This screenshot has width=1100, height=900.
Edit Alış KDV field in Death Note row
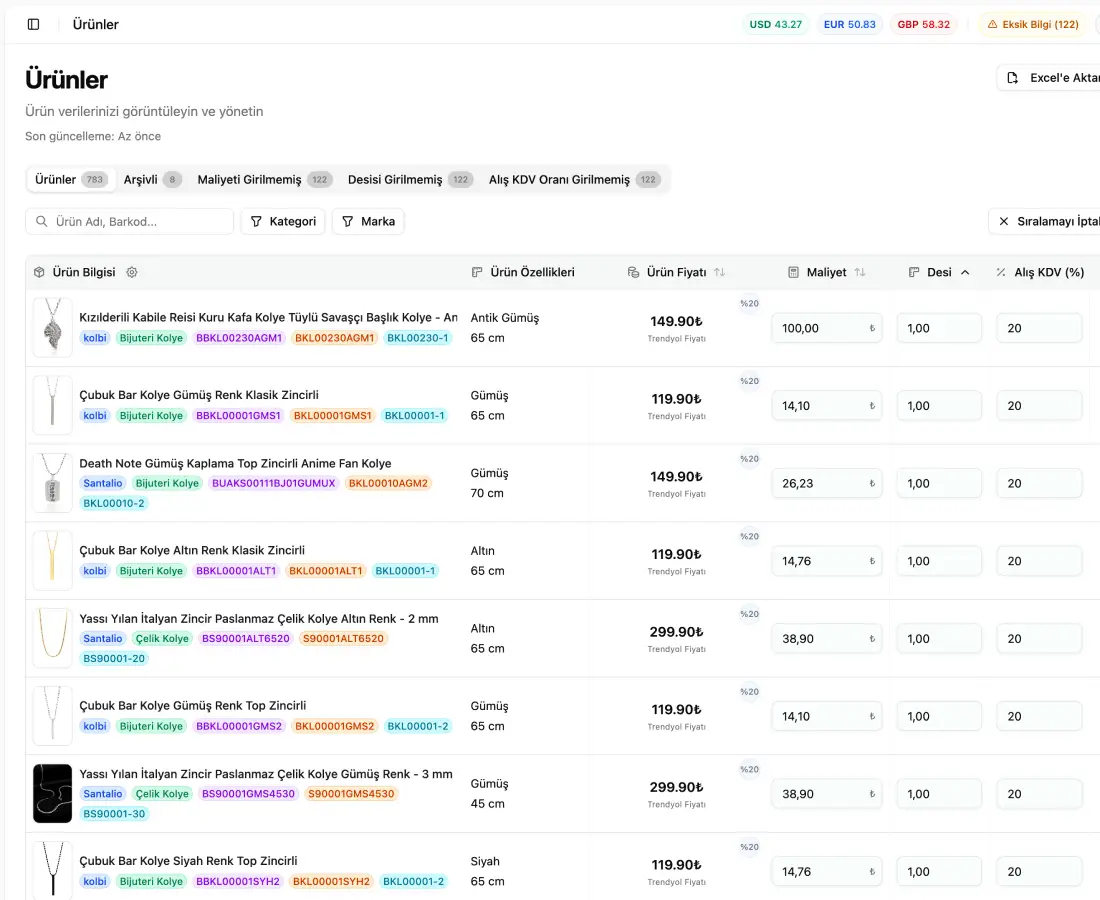pyautogui.click(x=1039, y=483)
